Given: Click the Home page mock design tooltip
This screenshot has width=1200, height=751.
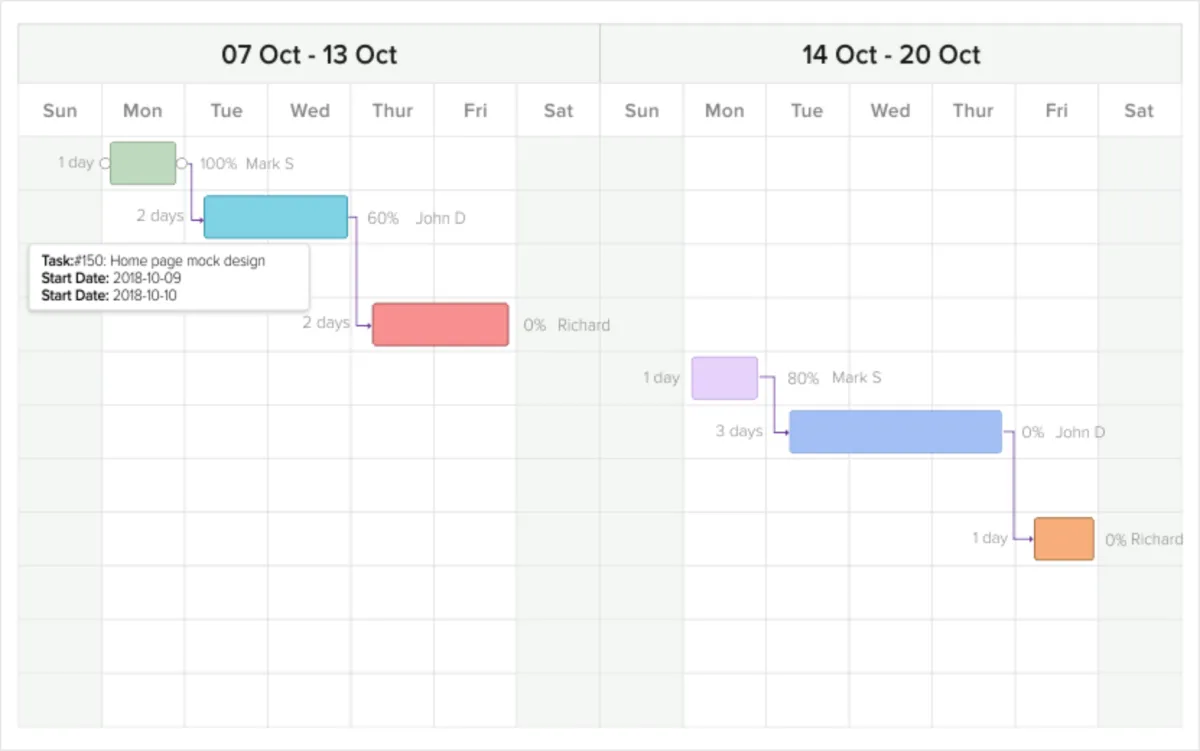Looking at the screenshot, I should click(169, 278).
